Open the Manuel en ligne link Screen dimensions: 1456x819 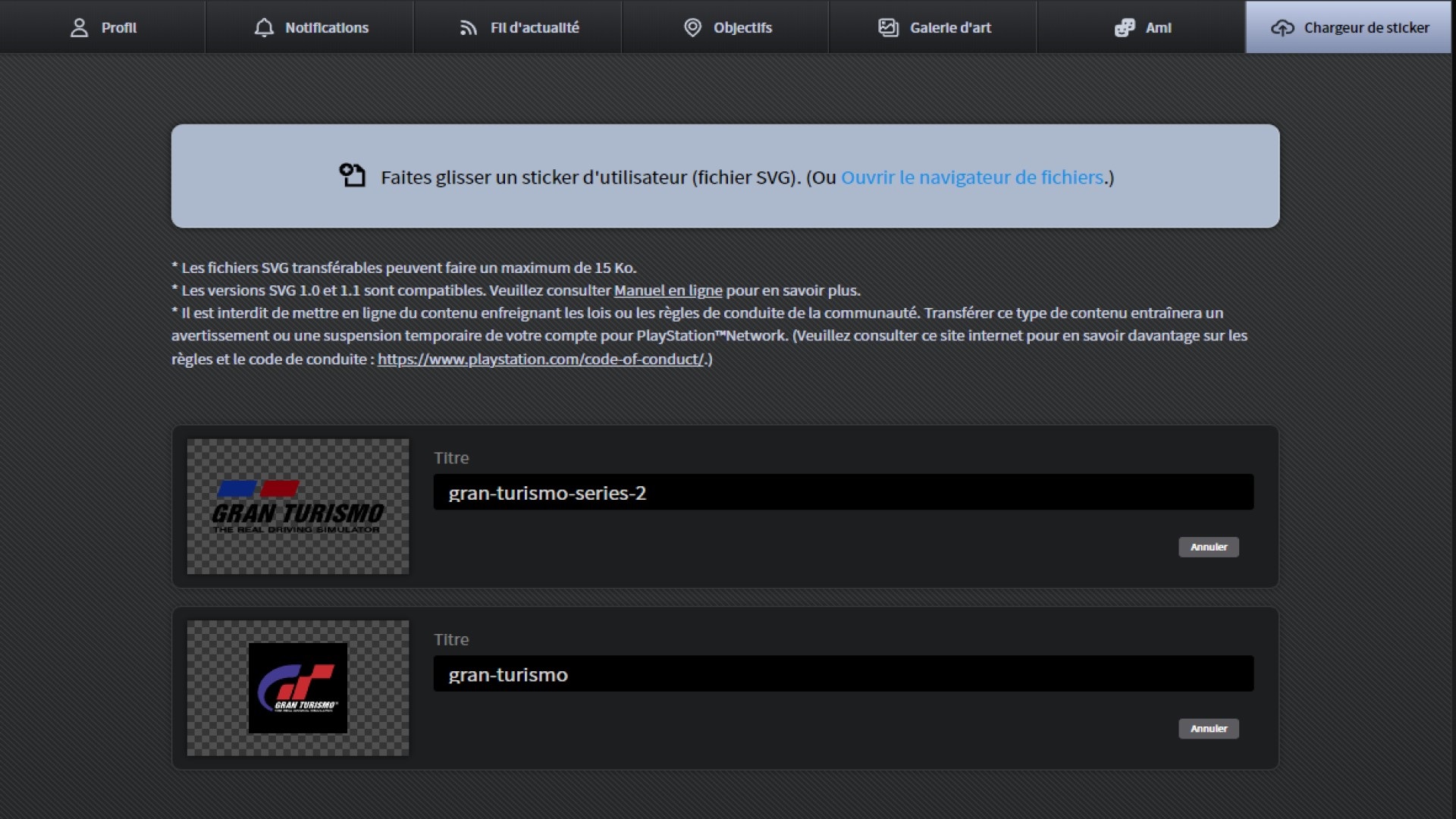point(668,290)
